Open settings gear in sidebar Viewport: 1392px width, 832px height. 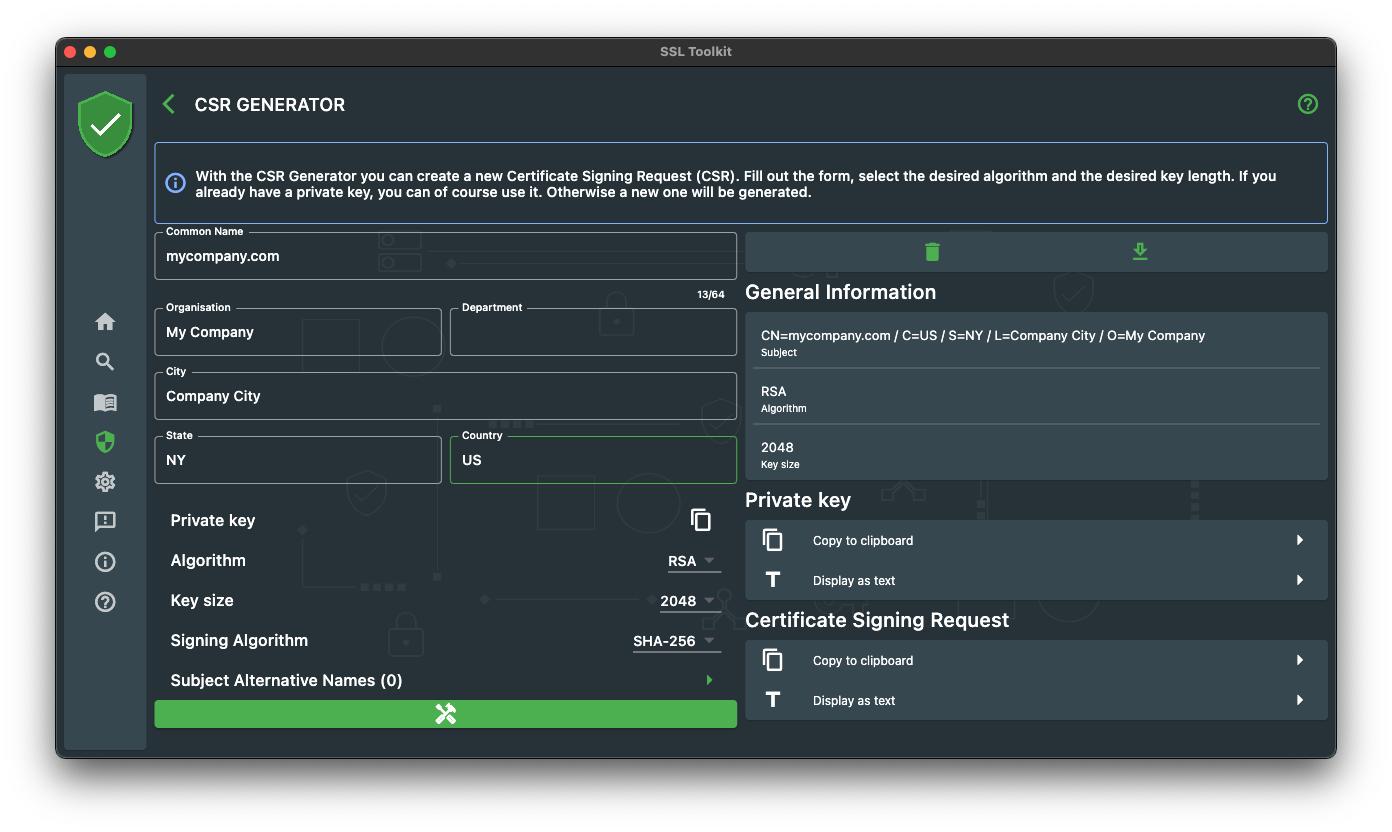[x=105, y=482]
